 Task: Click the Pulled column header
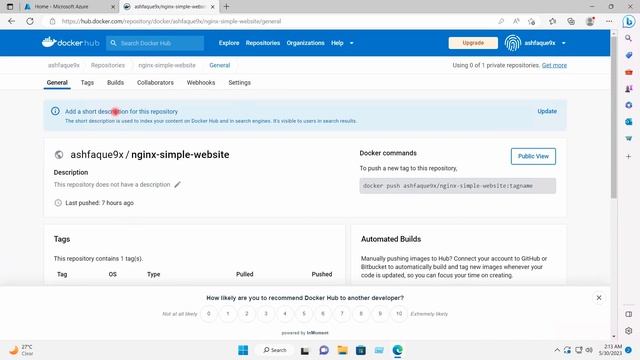click(244, 274)
